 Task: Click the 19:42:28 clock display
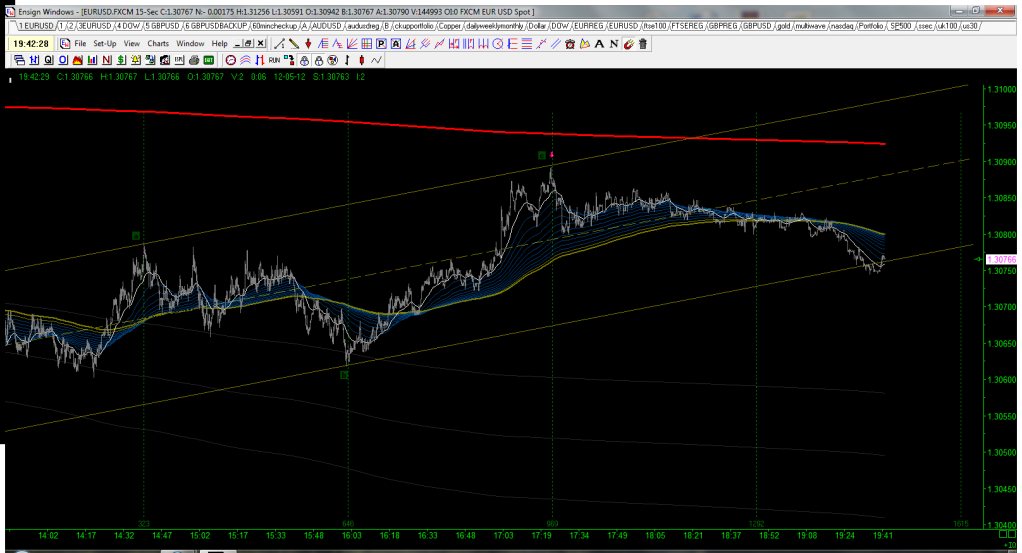pyautogui.click(x=29, y=44)
